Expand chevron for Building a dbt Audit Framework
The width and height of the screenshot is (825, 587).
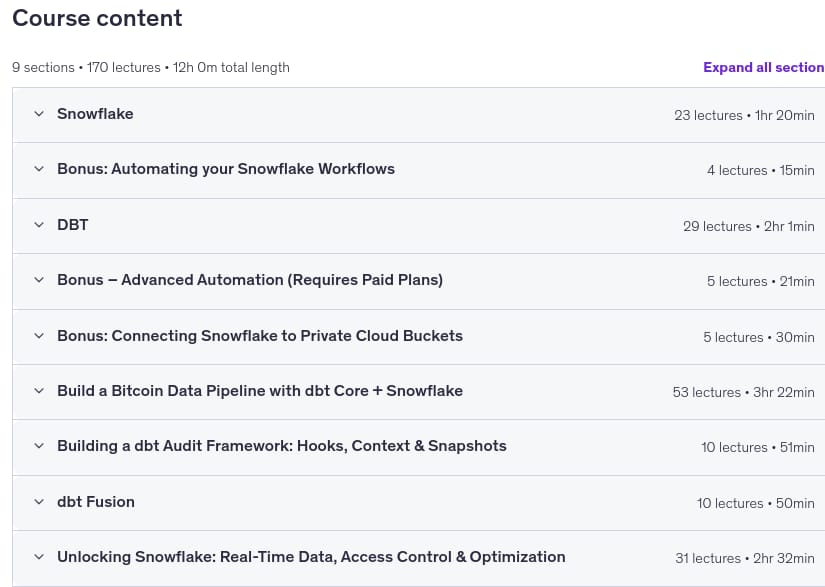pos(39,446)
